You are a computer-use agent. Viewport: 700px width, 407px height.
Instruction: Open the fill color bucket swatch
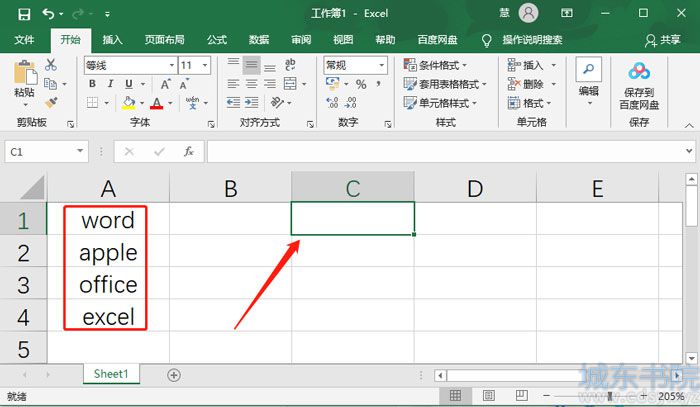coord(129,103)
